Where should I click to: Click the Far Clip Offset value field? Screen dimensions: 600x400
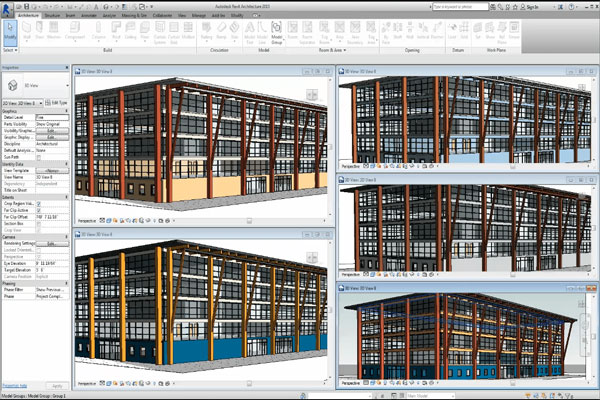52,217
